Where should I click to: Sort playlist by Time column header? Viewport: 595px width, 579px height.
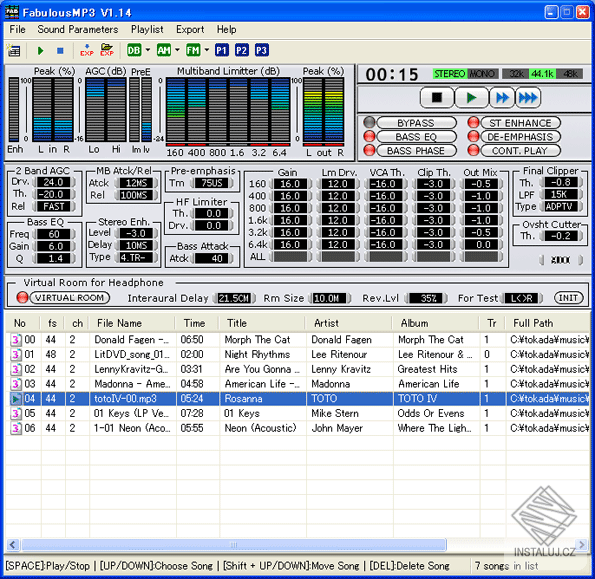click(197, 323)
